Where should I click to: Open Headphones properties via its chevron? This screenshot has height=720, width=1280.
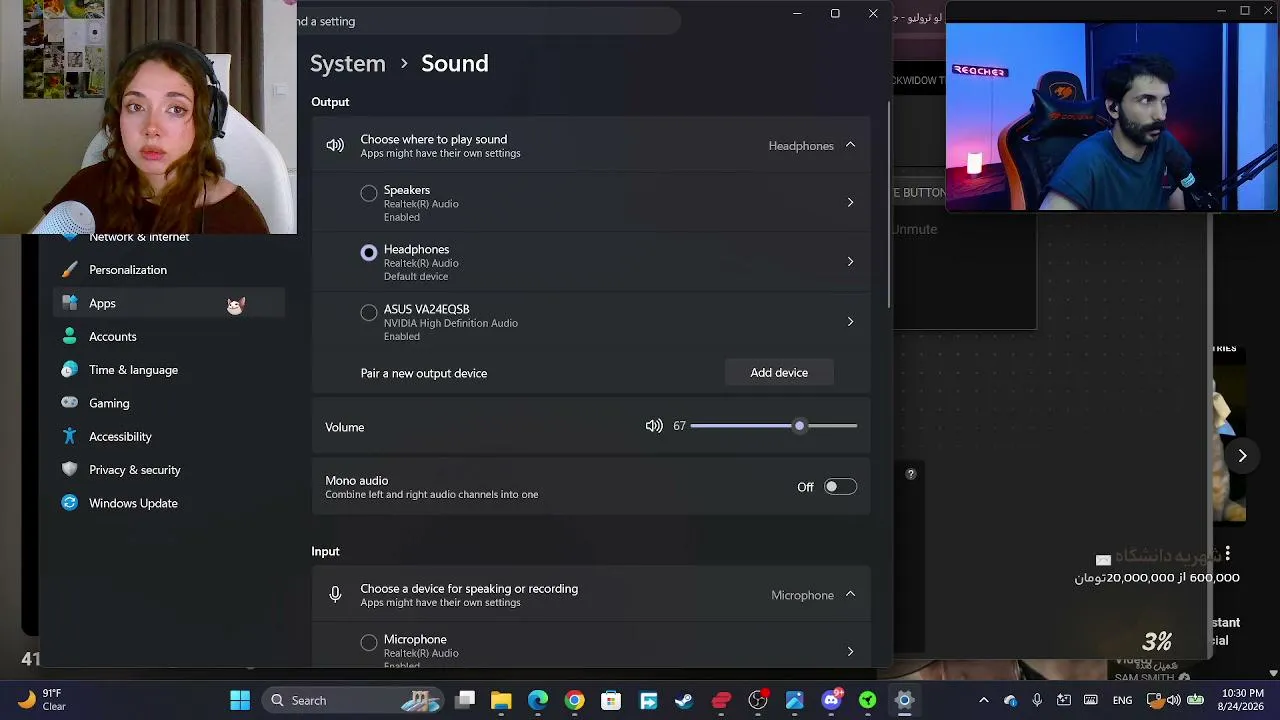850,262
